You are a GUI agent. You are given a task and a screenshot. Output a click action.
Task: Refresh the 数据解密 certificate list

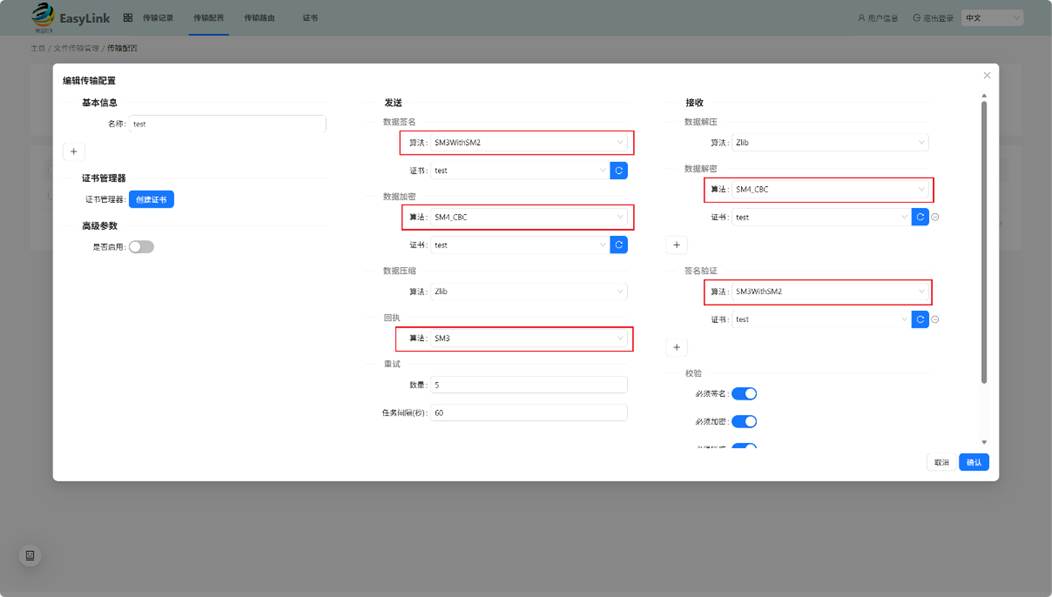[920, 217]
